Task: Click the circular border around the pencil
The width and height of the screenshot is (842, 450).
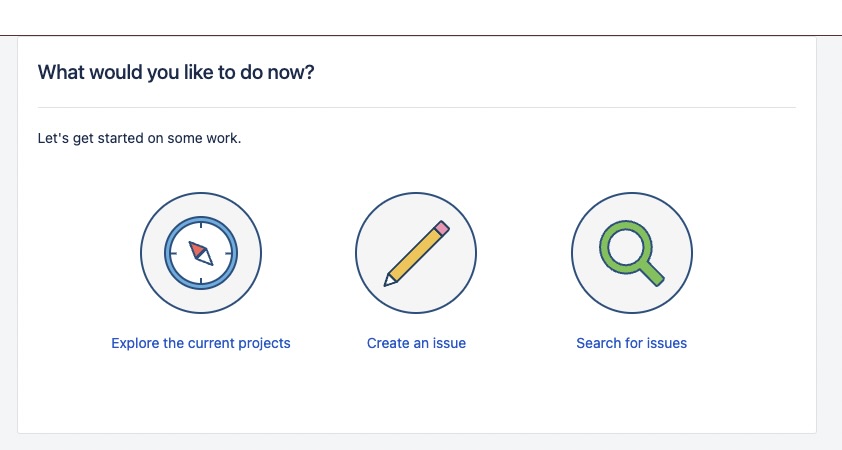Action: pyautogui.click(x=357, y=252)
